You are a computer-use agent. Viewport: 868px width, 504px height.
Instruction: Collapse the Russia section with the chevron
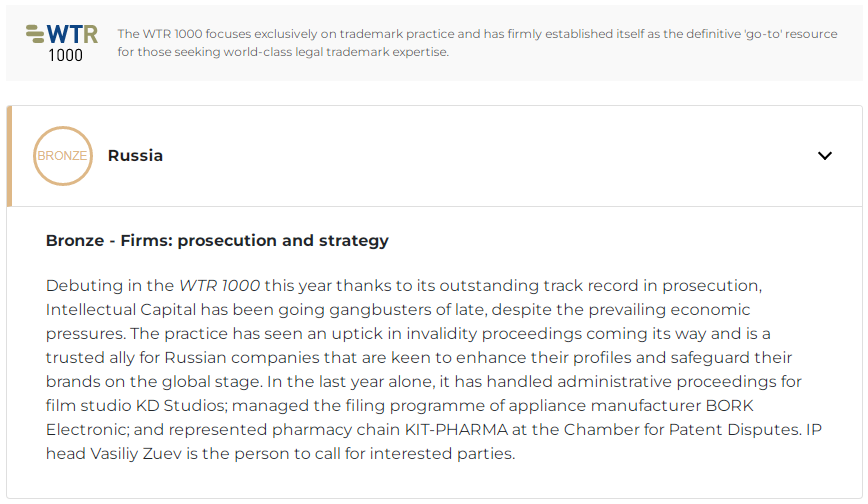[x=825, y=156]
